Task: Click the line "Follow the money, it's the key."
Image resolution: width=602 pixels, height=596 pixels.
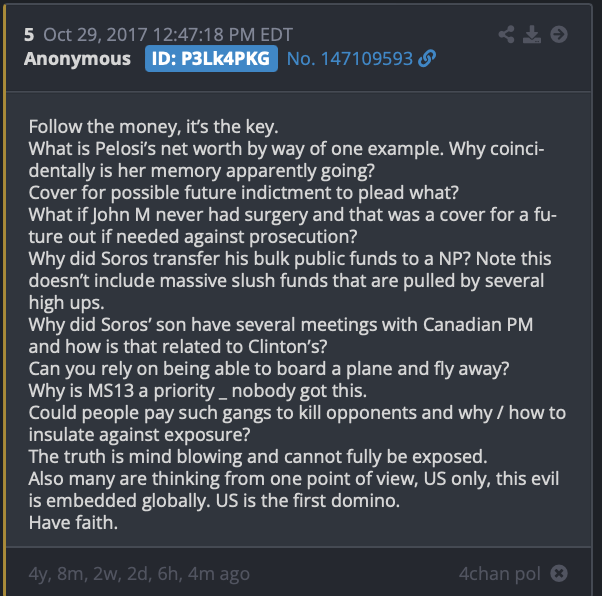Action: 153,127
